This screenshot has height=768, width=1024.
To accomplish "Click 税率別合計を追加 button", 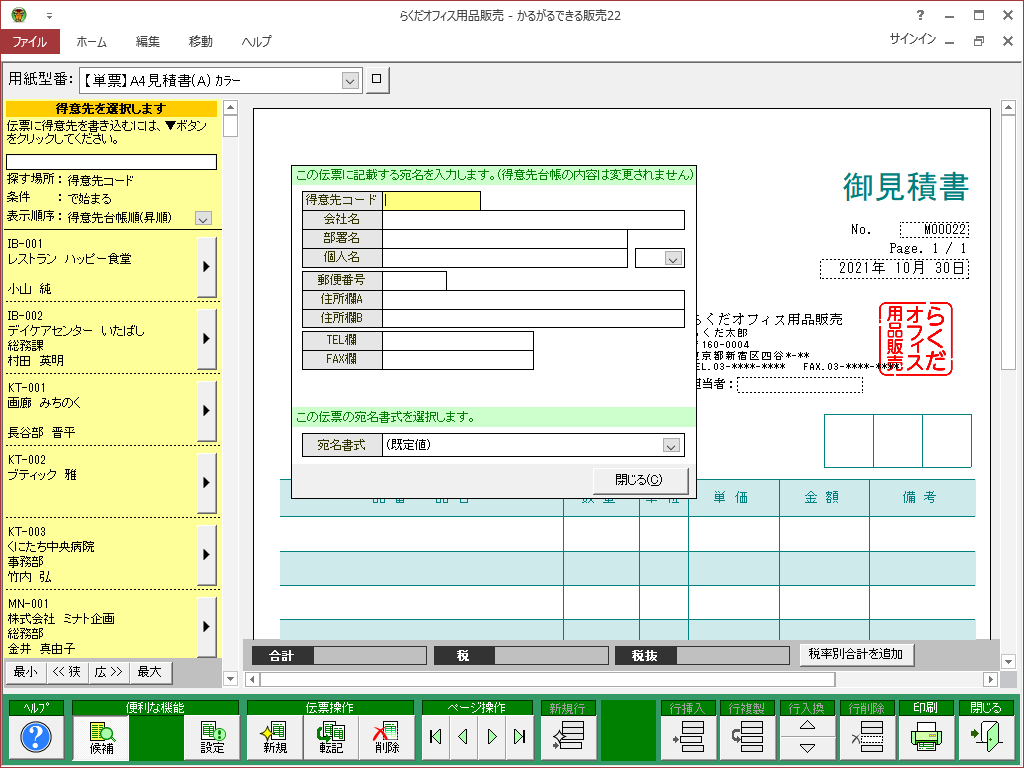I will (x=856, y=654).
